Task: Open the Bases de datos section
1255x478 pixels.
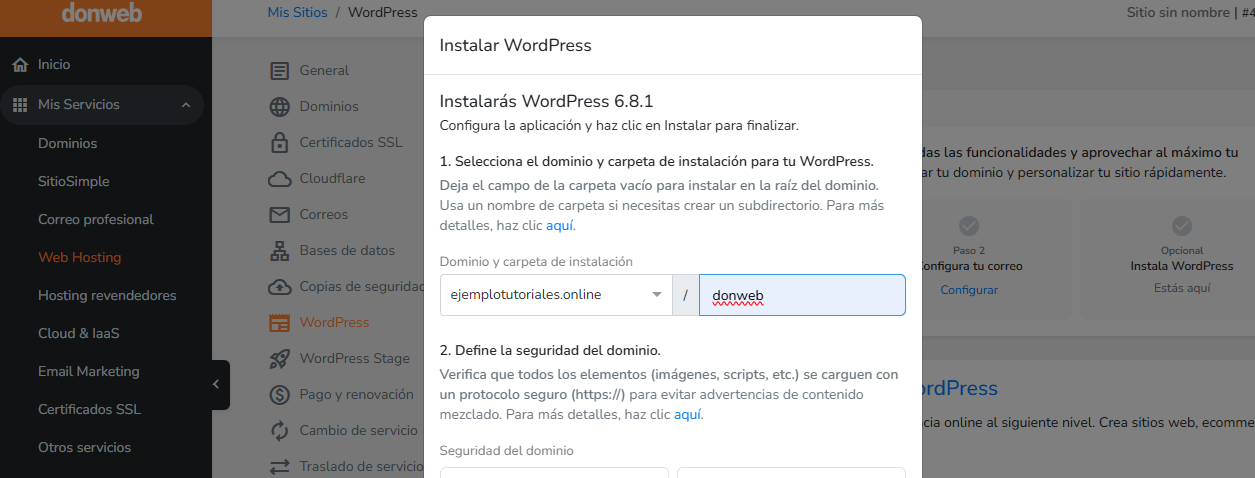Action: click(x=347, y=251)
